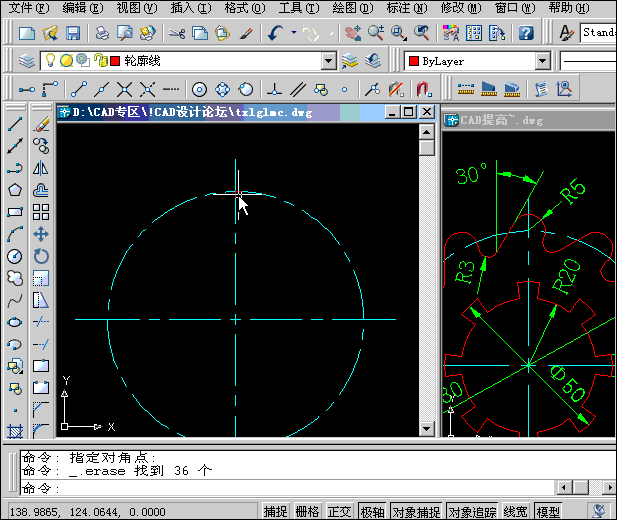This screenshot has width=617, height=520.
Task: Toggle layer on/off light bulb icon
Action: 50,61
